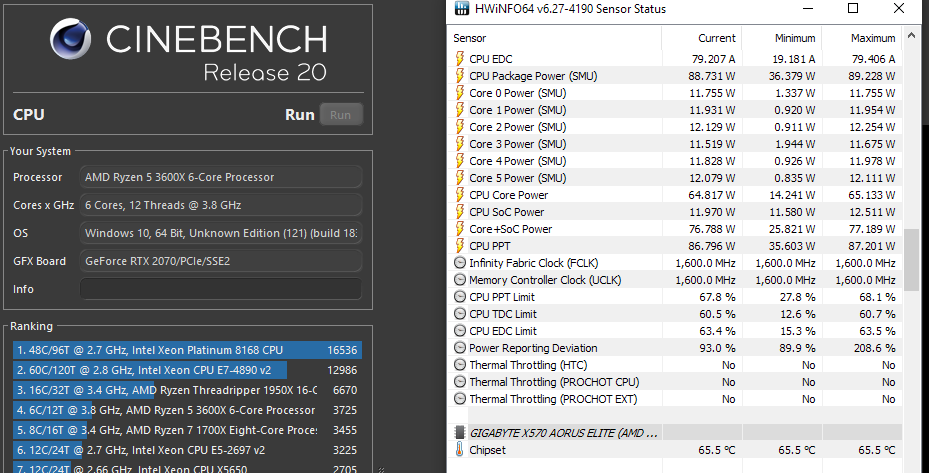Image resolution: width=929 pixels, height=473 pixels.
Task: Maximize the HWiNFO64 Sensor Status window
Action: click(x=853, y=8)
